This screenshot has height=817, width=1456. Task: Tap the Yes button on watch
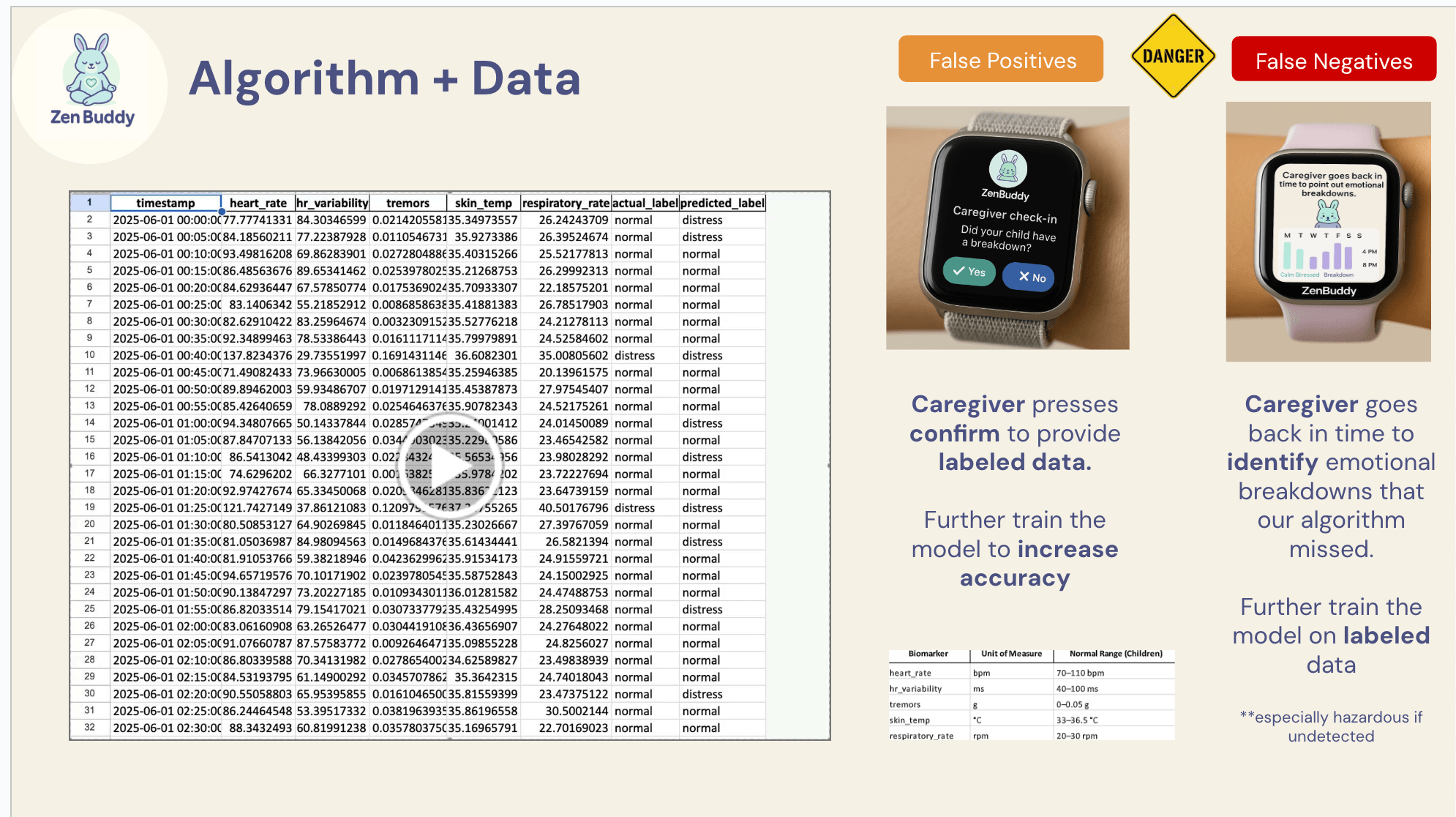(x=969, y=272)
